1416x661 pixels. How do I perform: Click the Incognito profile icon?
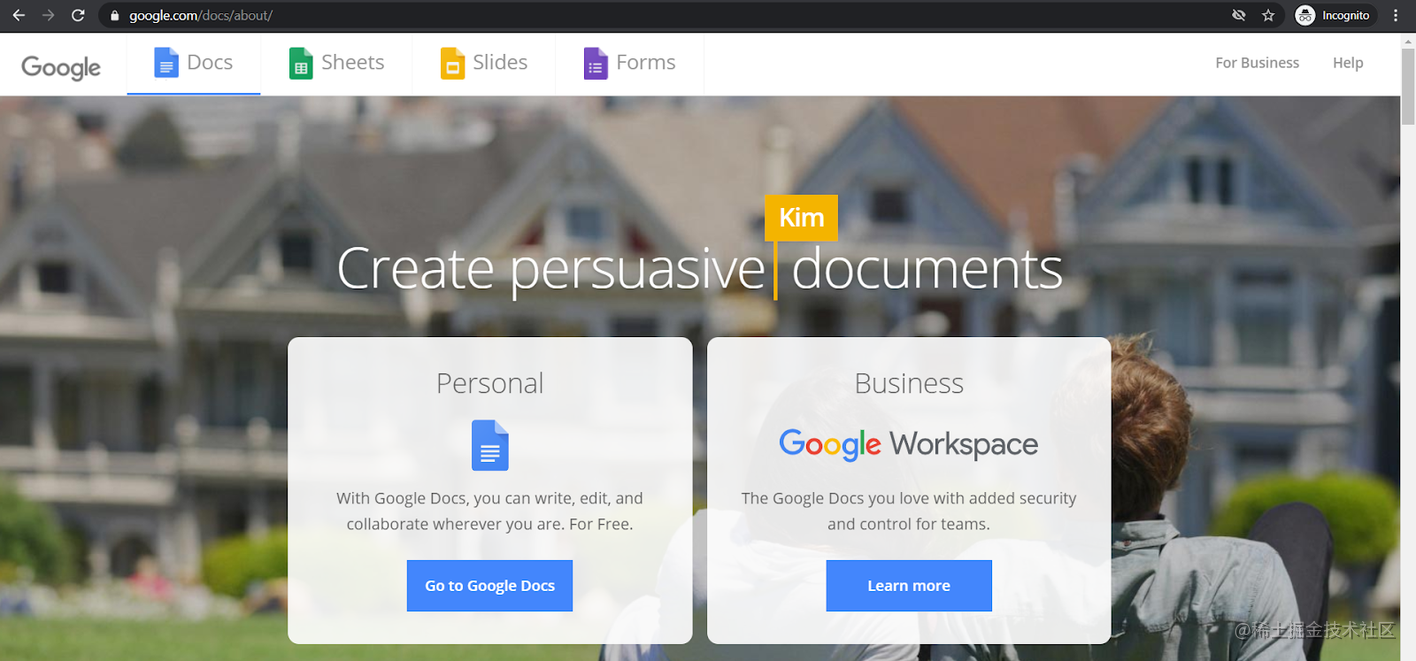point(1305,15)
